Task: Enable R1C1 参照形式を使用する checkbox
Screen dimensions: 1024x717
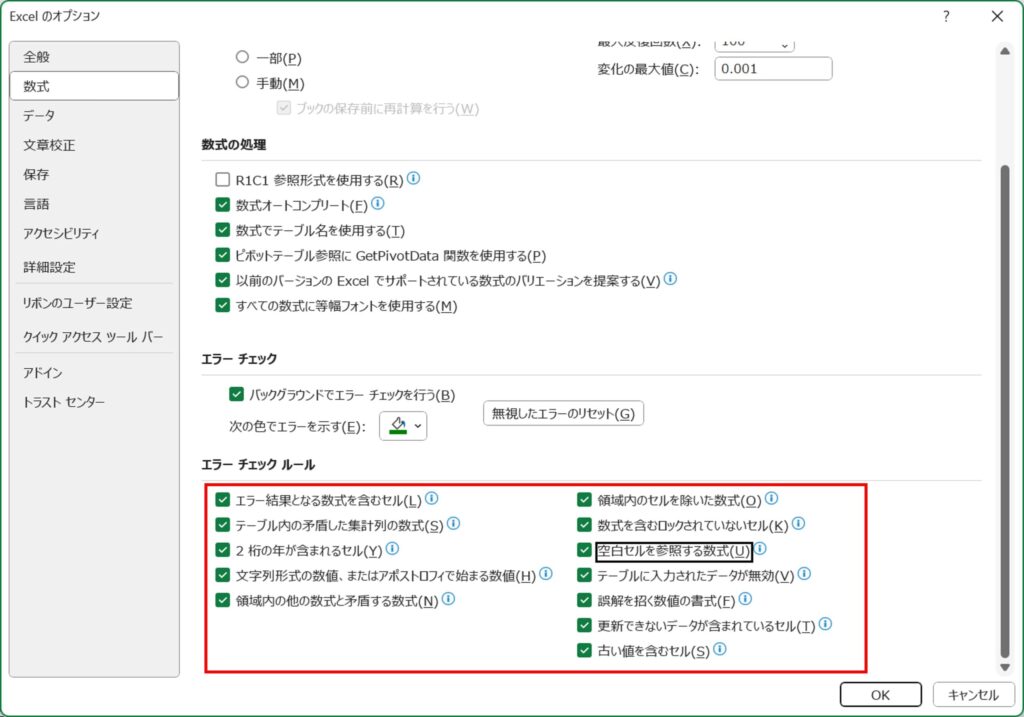Action: pos(223,180)
